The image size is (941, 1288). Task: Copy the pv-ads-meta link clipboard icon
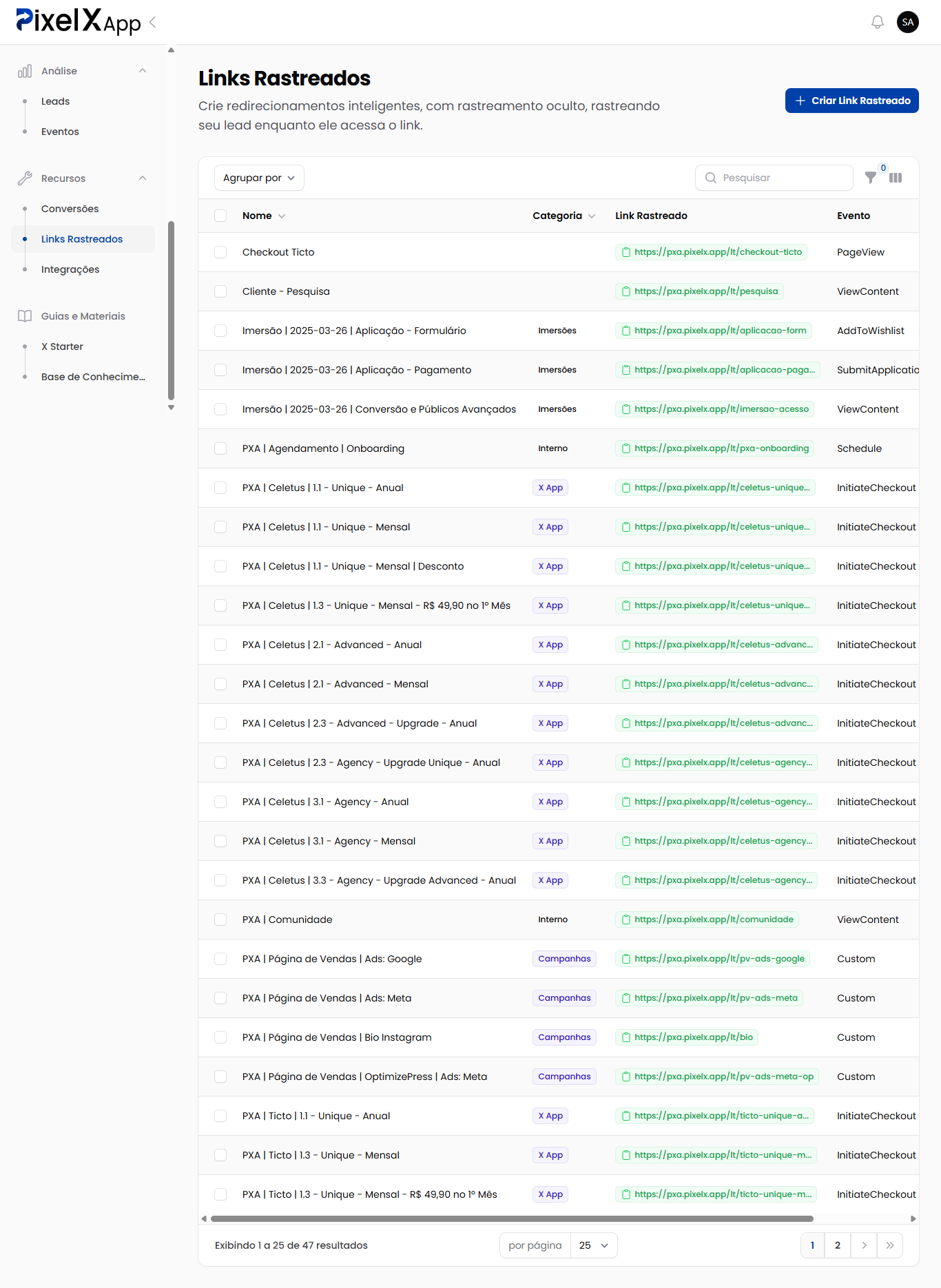tap(626, 998)
